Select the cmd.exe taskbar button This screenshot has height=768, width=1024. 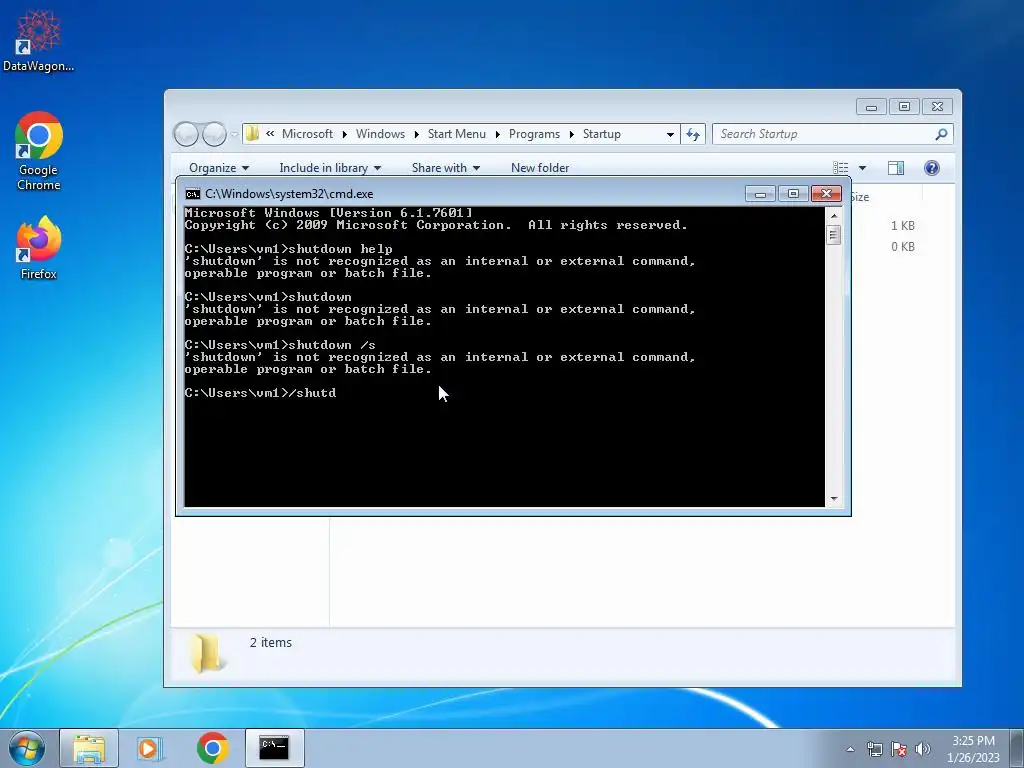coord(274,748)
